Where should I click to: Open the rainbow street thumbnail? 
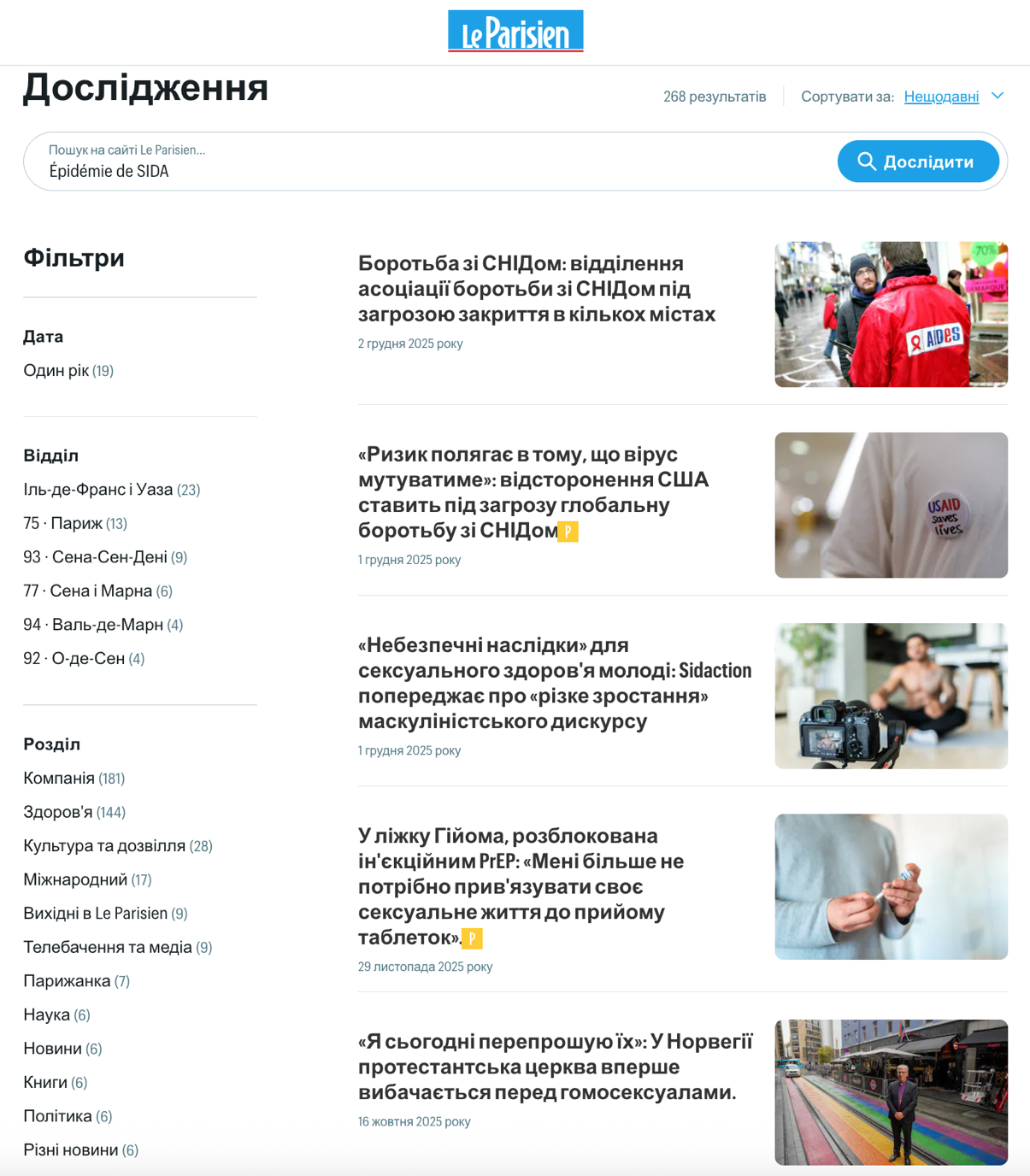coord(891,1092)
